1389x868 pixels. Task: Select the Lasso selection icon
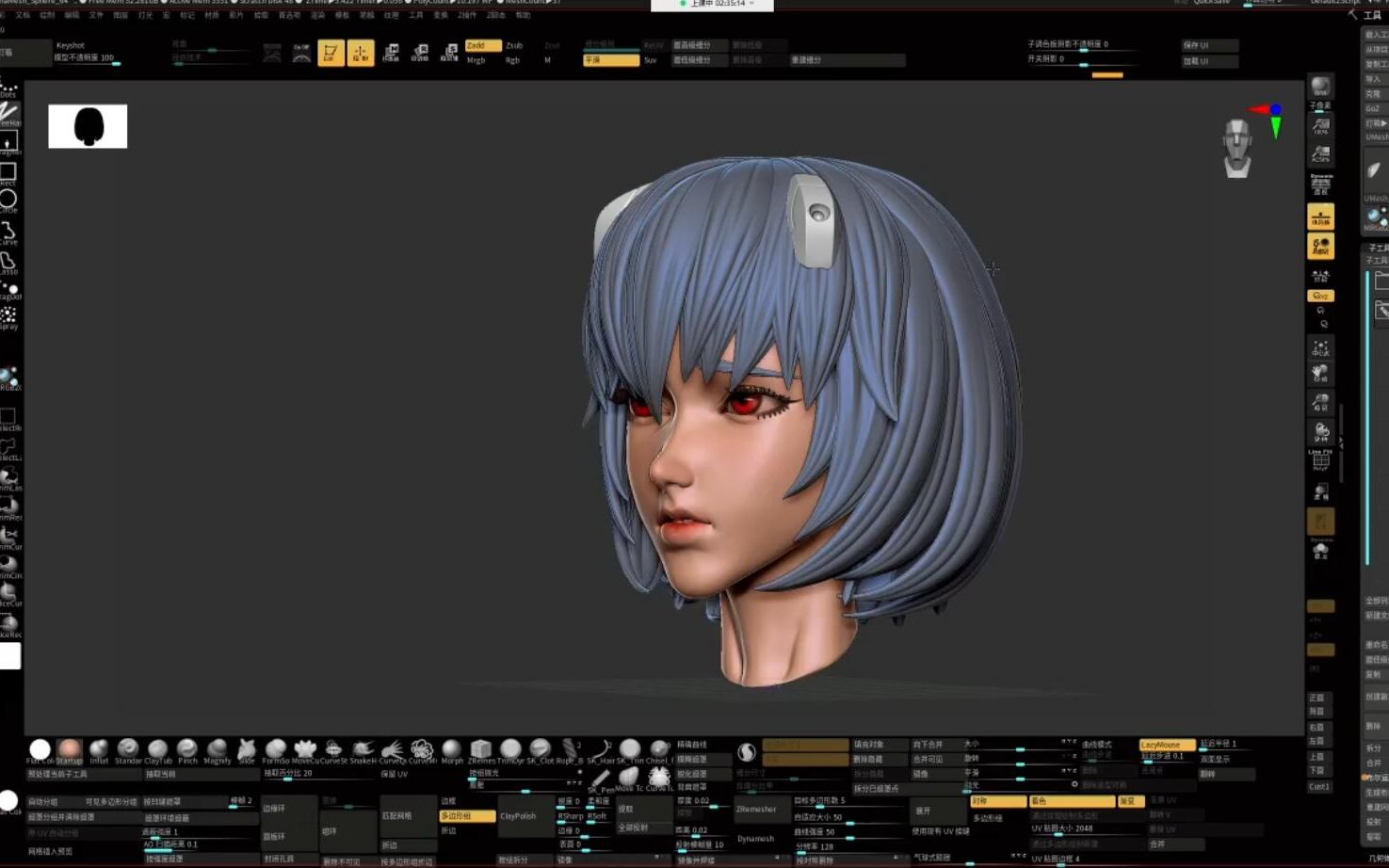pyautogui.click(x=8, y=263)
